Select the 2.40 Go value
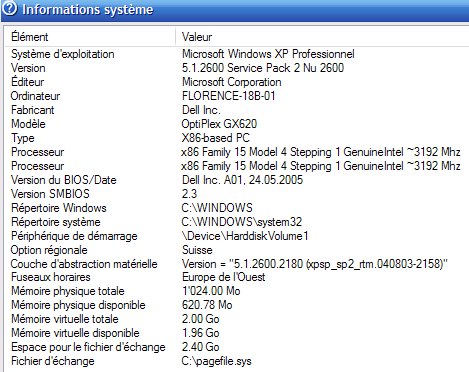469x372 pixels. 201,347
